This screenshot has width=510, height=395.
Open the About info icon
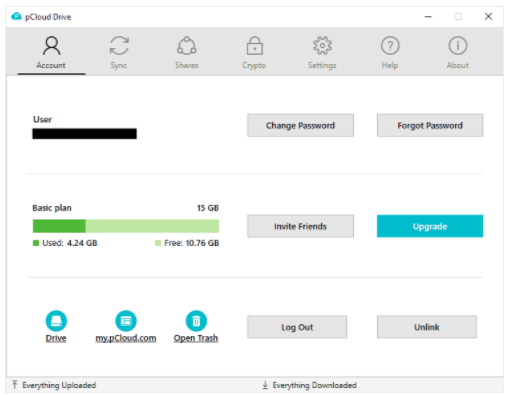[x=458, y=46]
